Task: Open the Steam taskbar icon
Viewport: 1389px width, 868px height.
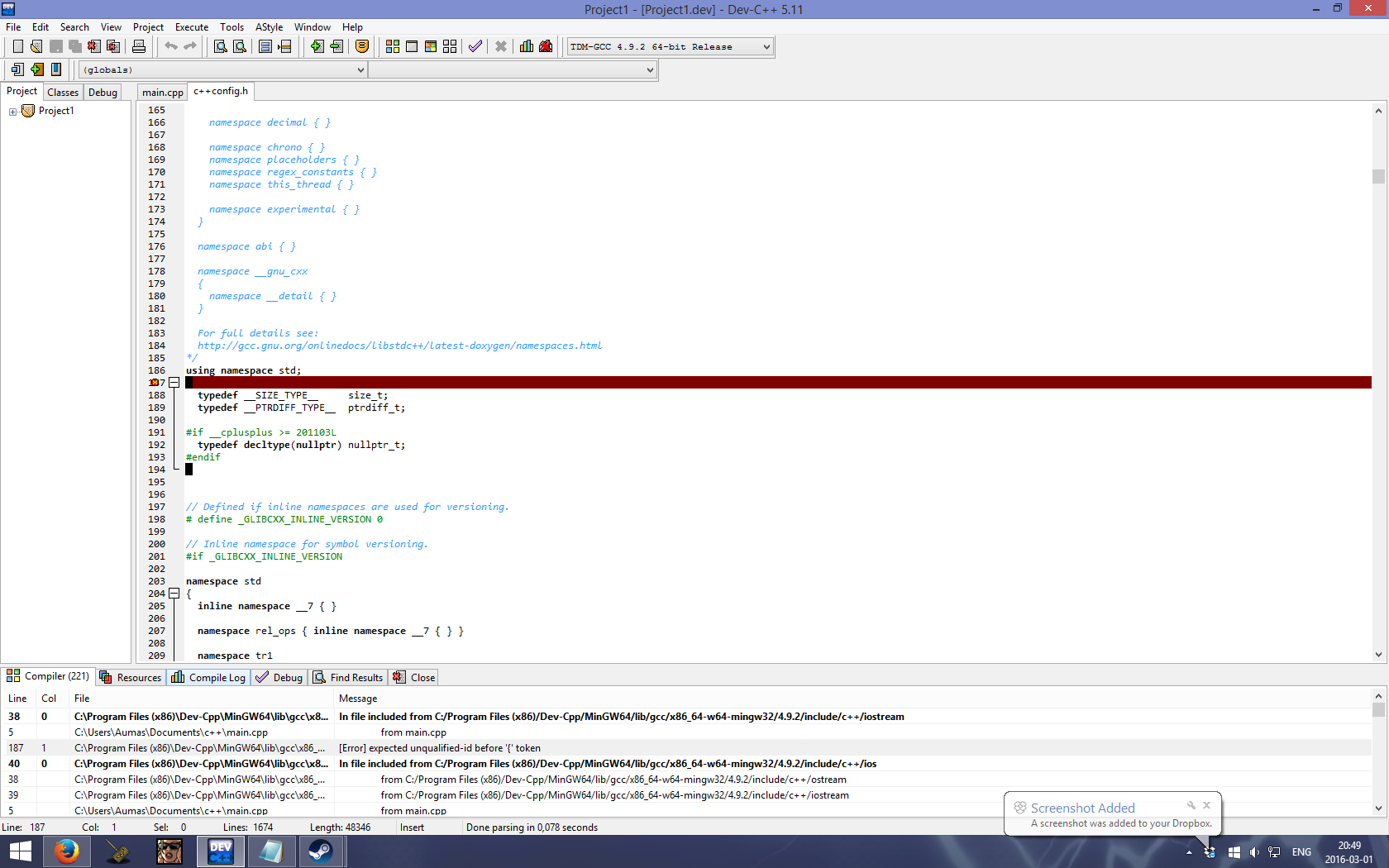Action: click(x=321, y=851)
